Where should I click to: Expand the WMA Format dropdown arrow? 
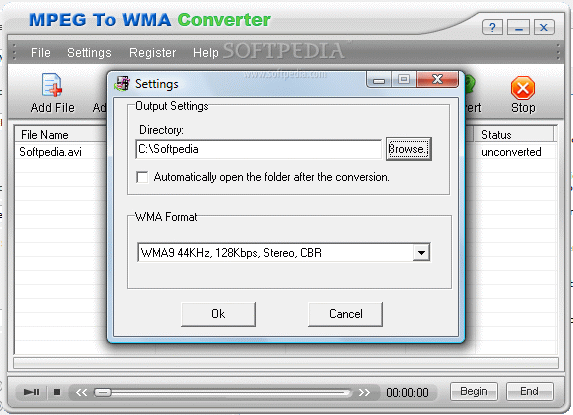[x=421, y=252]
